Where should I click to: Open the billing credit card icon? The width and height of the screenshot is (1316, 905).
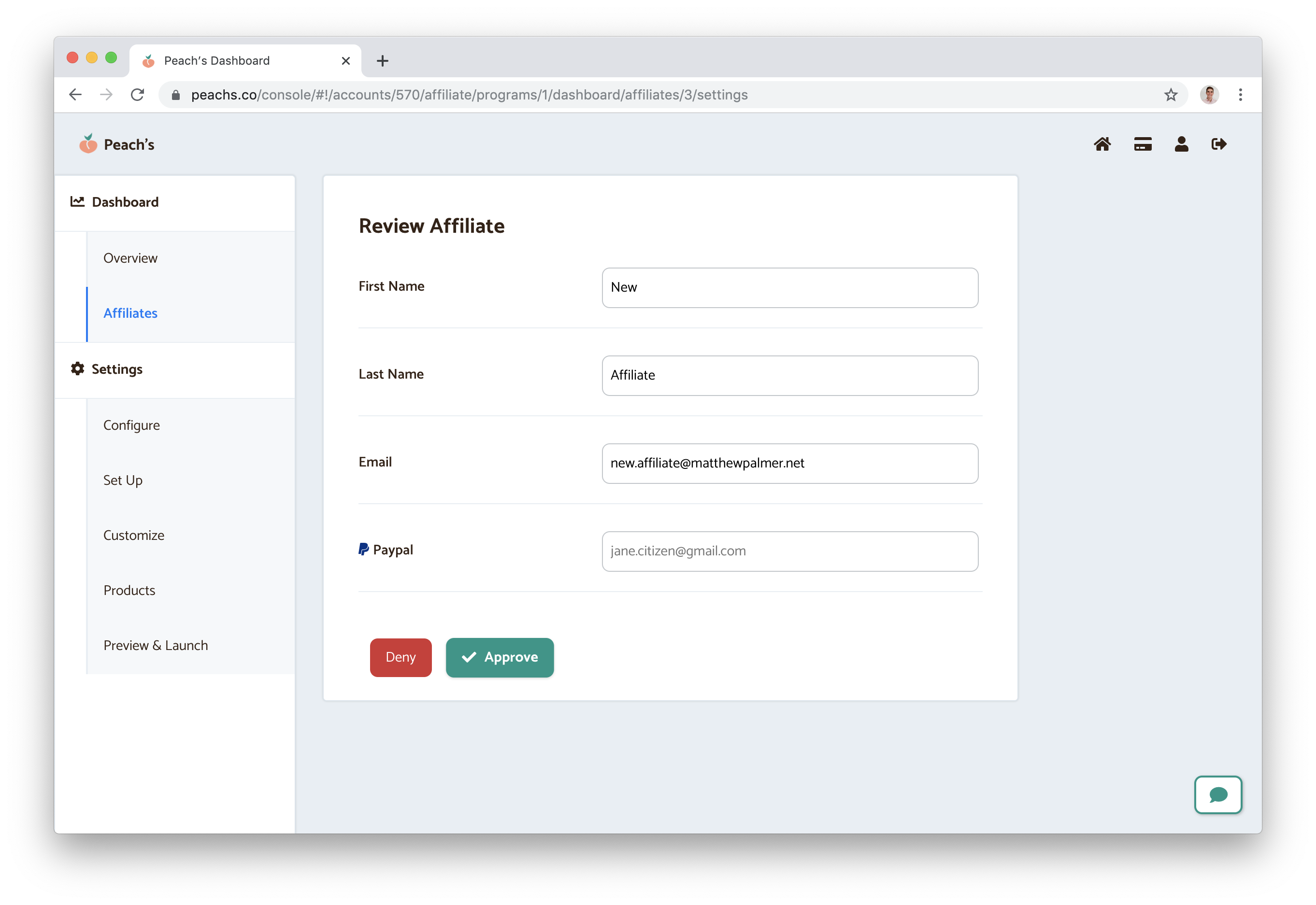click(1143, 144)
